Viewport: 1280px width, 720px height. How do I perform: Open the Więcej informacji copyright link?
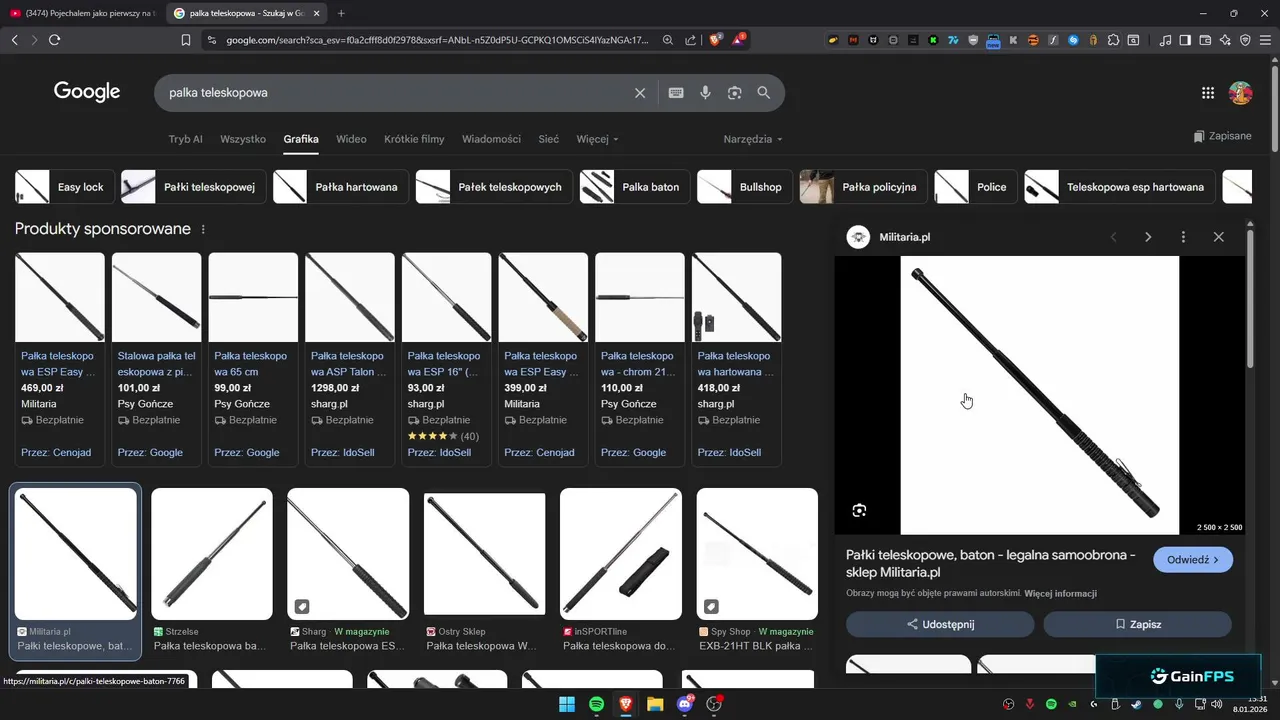1060,594
